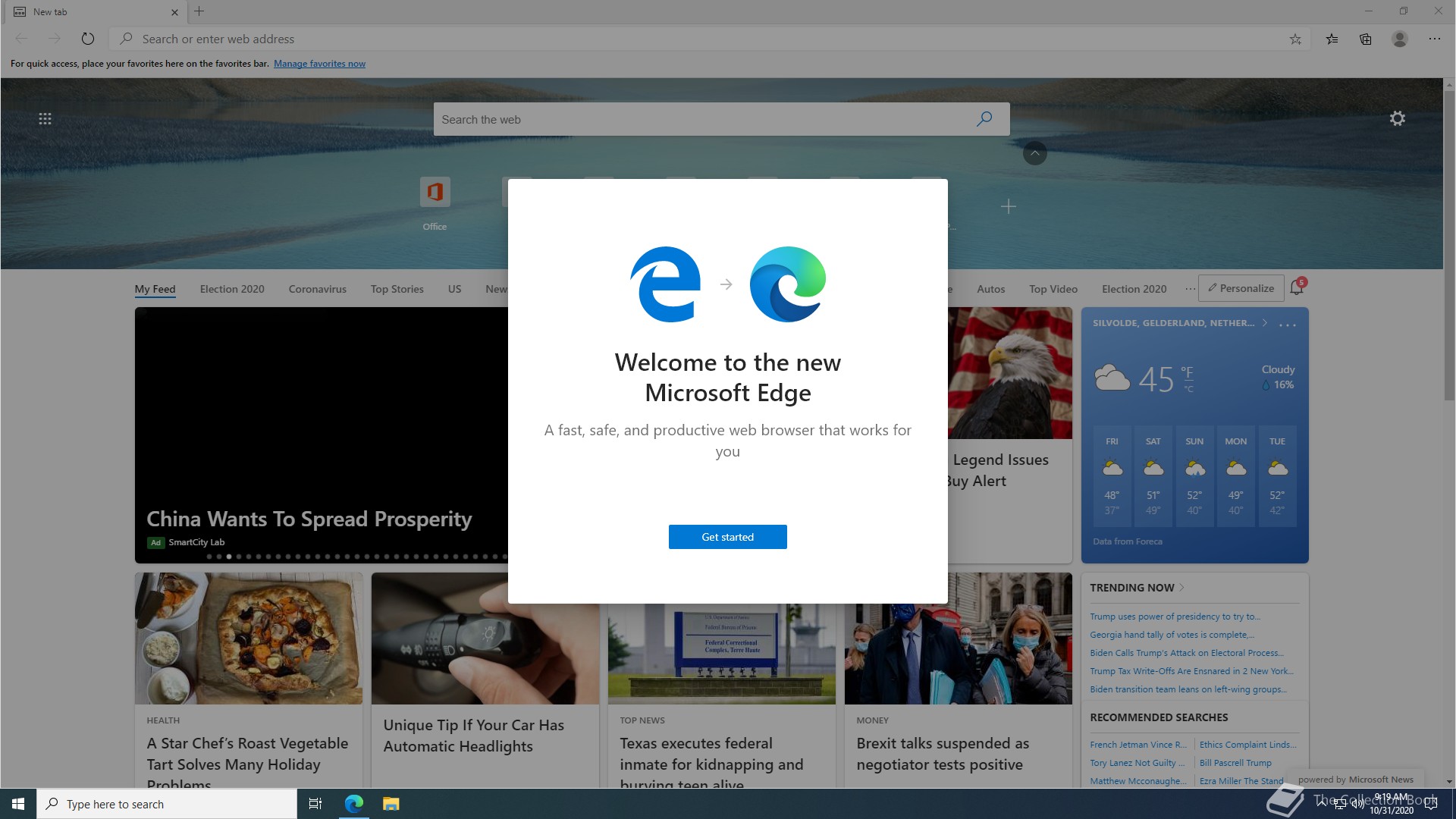This screenshot has width=1456, height=819.
Task: Switch to Coronavirus tab
Action: click(x=317, y=289)
